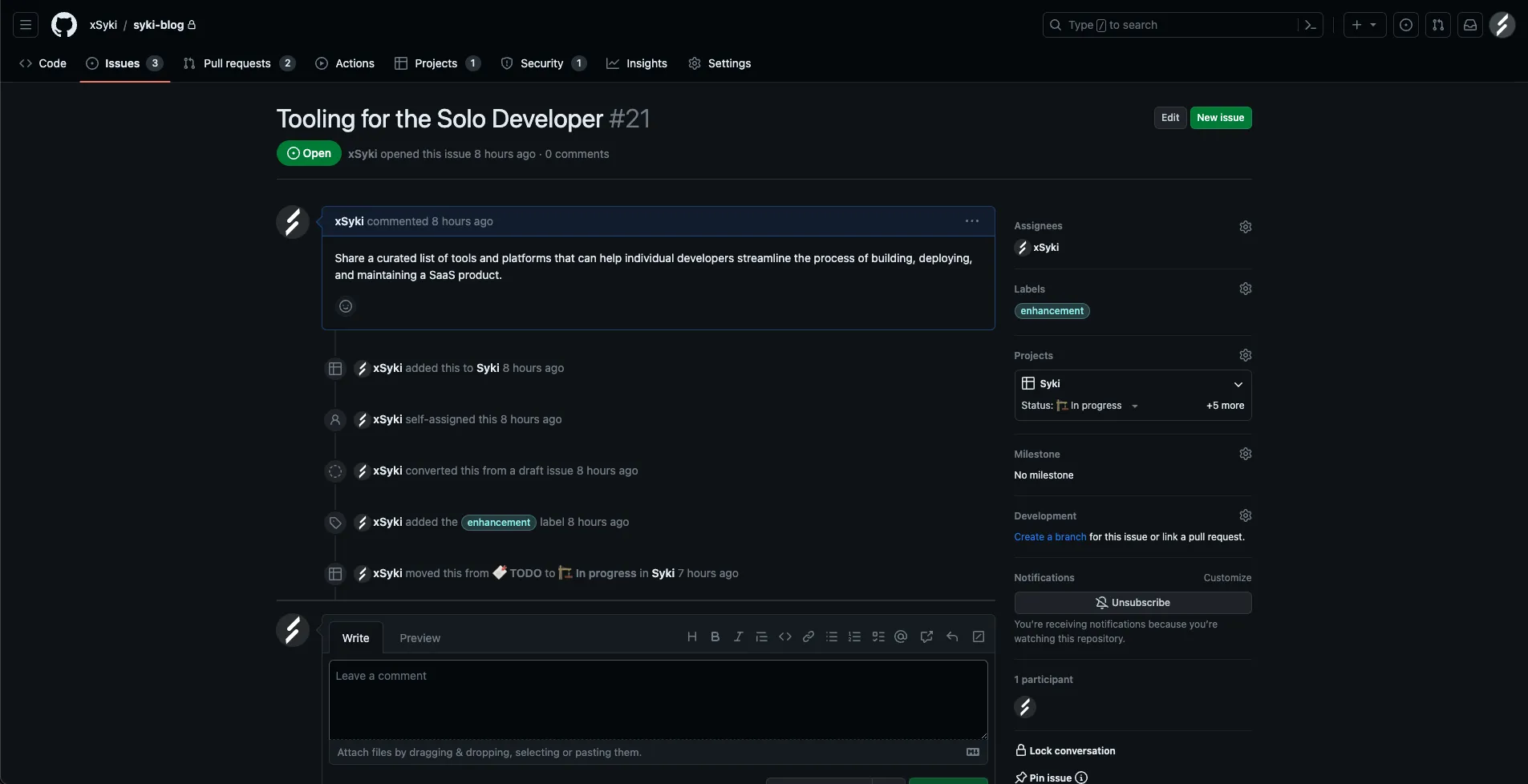The image size is (1528, 784).
Task: Click the Bold formatting icon
Action: [715, 636]
